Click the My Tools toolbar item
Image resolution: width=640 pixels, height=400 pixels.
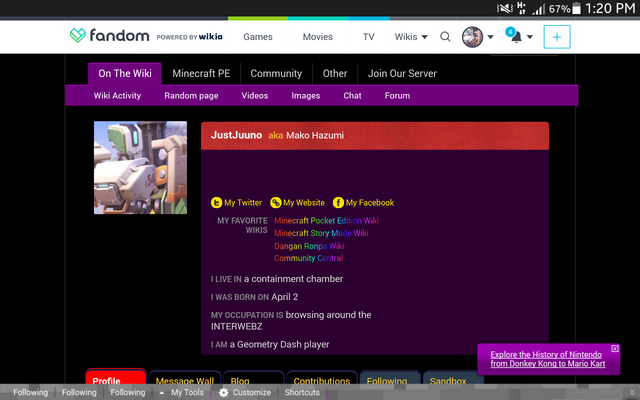point(187,393)
